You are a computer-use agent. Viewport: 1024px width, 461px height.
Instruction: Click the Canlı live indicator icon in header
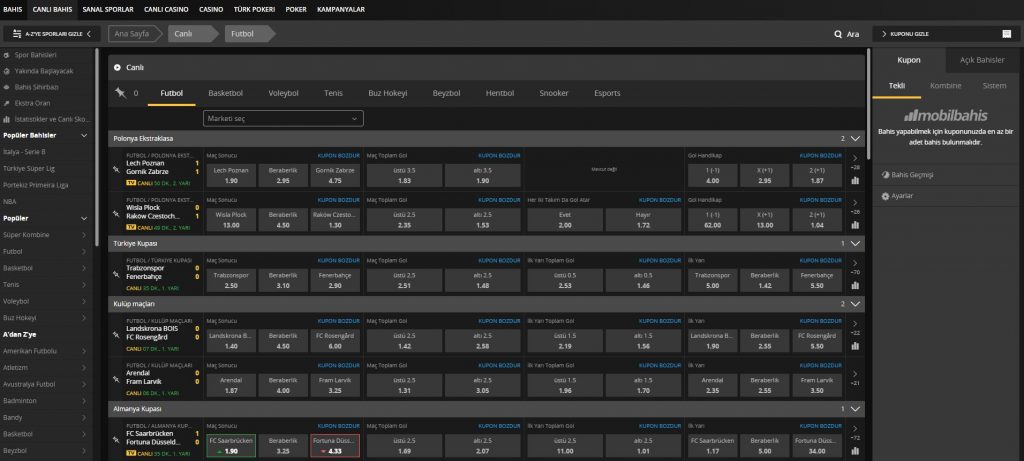pyautogui.click(x=118, y=67)
